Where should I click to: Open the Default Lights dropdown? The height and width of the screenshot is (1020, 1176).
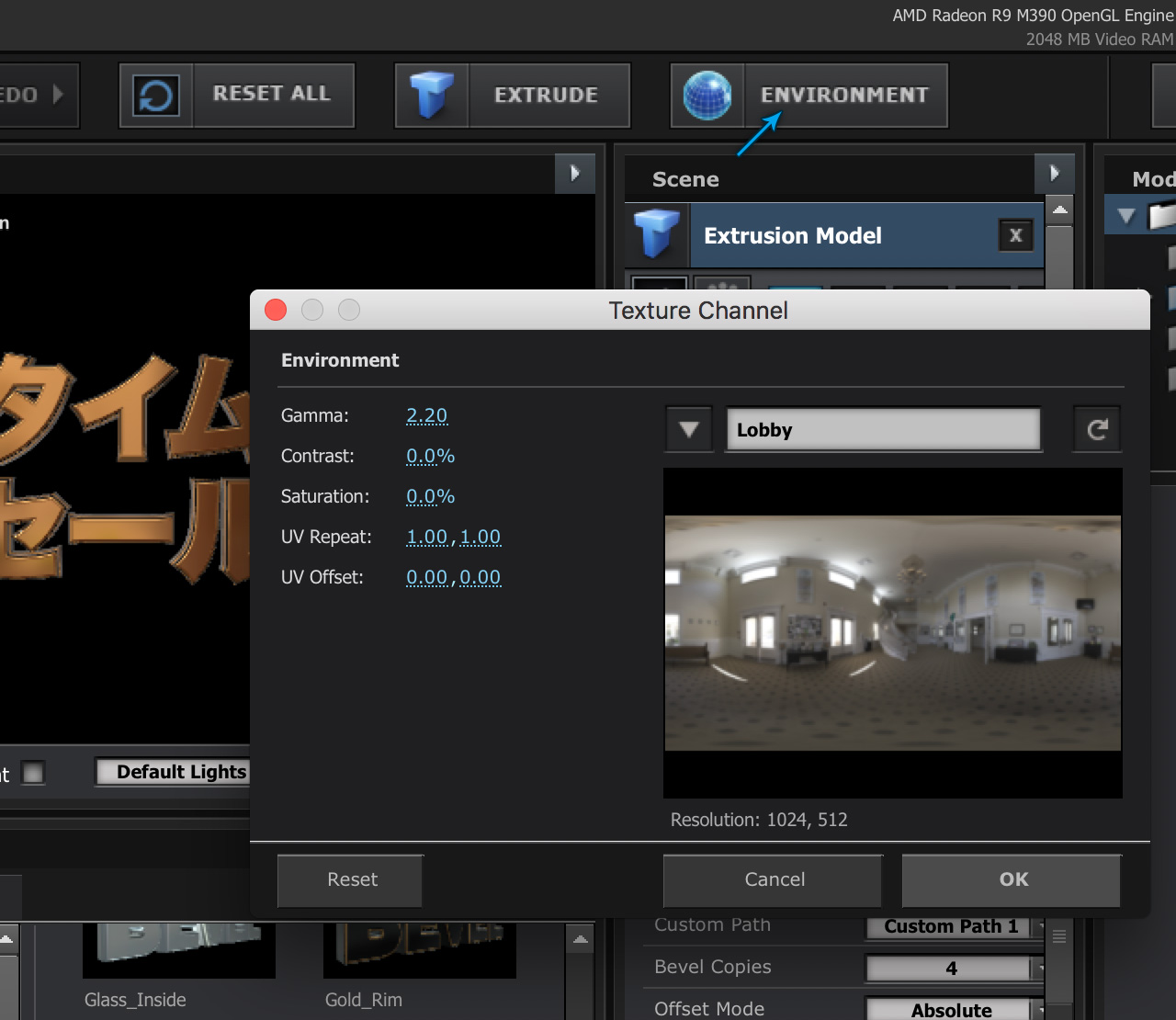click(x=175, y=772)
